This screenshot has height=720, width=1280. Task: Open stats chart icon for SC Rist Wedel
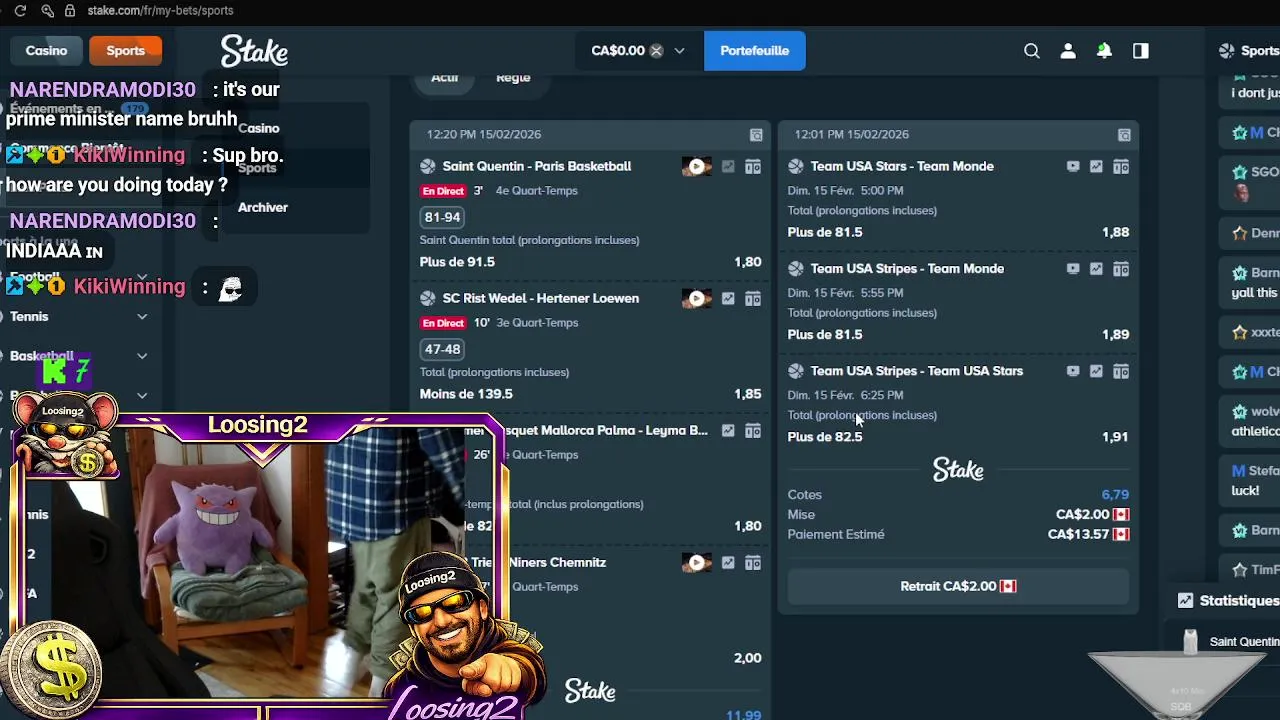[728, 299]
